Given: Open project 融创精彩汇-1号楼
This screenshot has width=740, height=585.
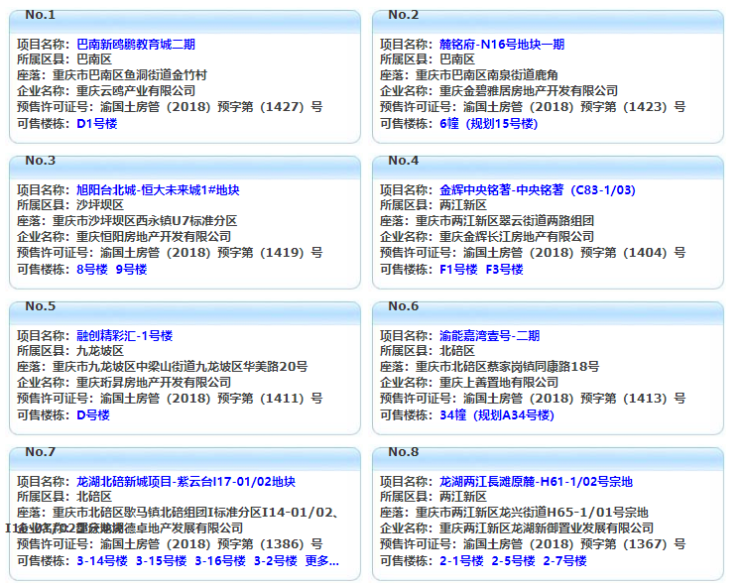Looking at the screenshot, I should [x=125, y=336].
